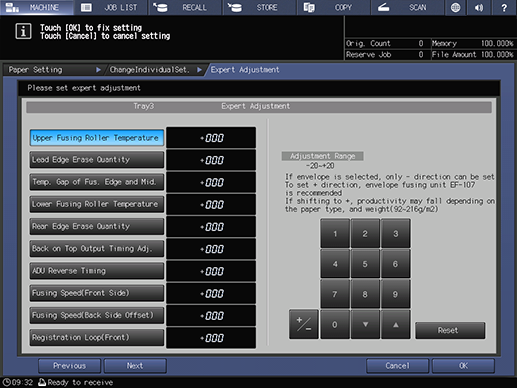
Task: Tap keypad digit 4
Action: click(x=335, y=264)
